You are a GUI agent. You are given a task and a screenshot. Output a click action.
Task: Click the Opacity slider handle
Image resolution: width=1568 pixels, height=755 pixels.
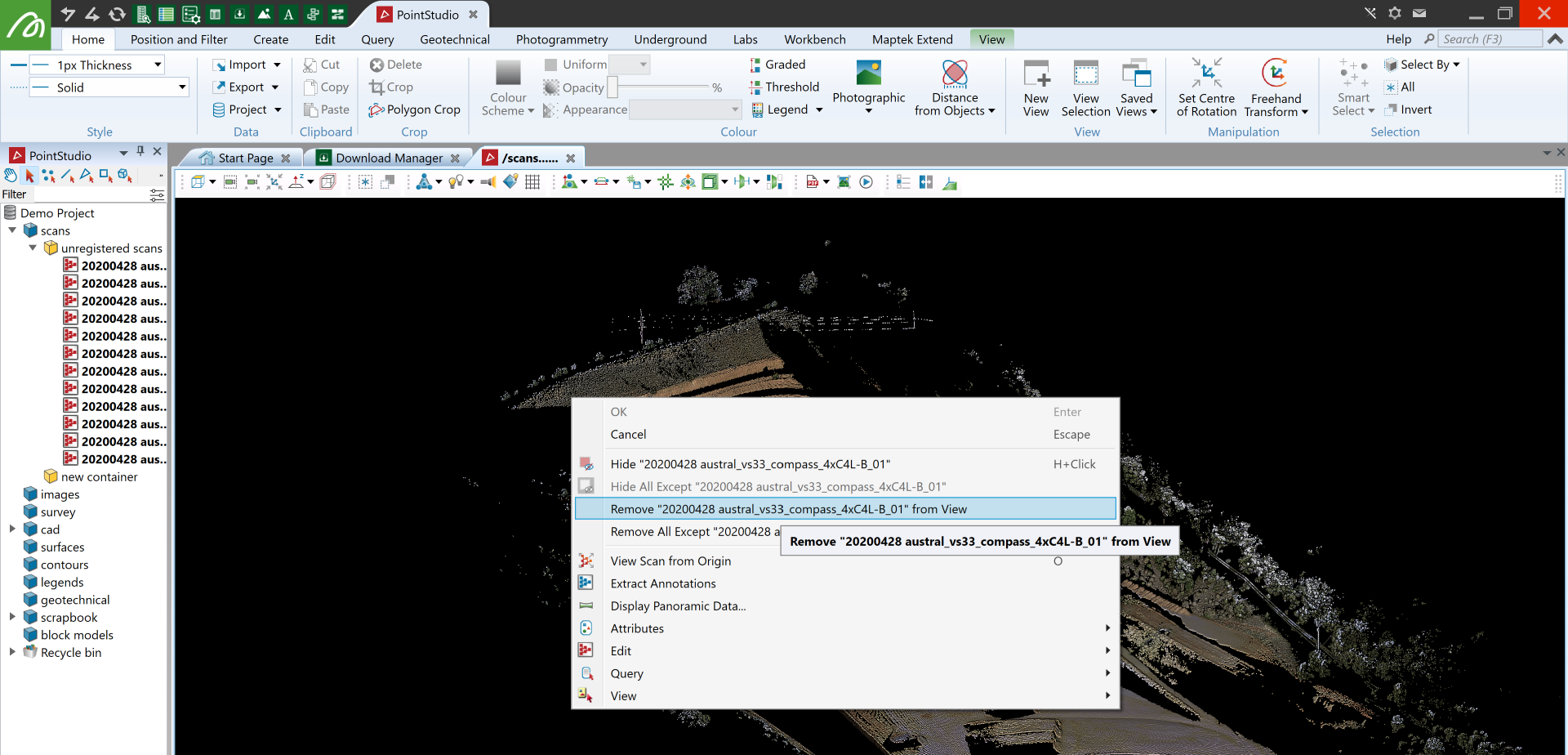[612, 87]
